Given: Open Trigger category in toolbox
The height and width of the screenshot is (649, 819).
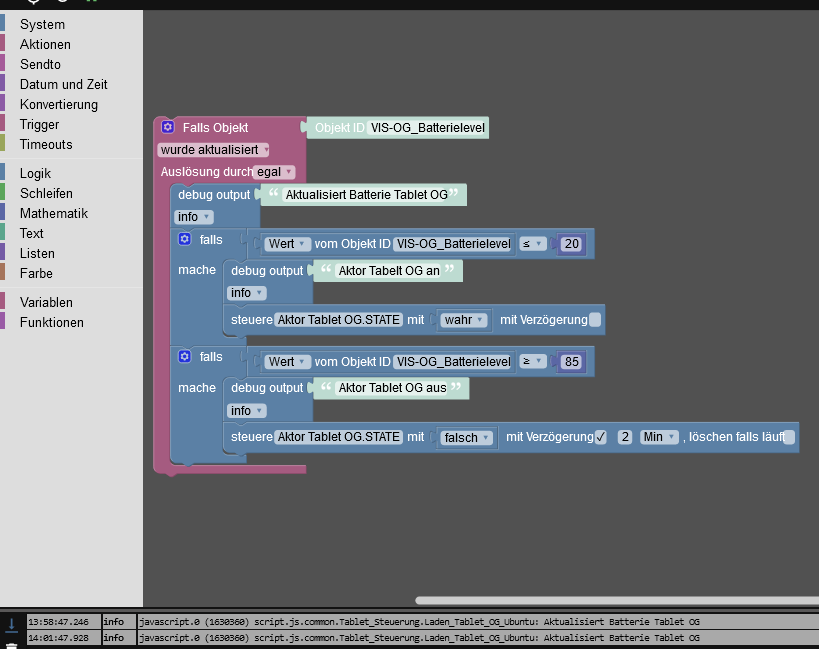Looking at the screenshot, I should 39,124.
